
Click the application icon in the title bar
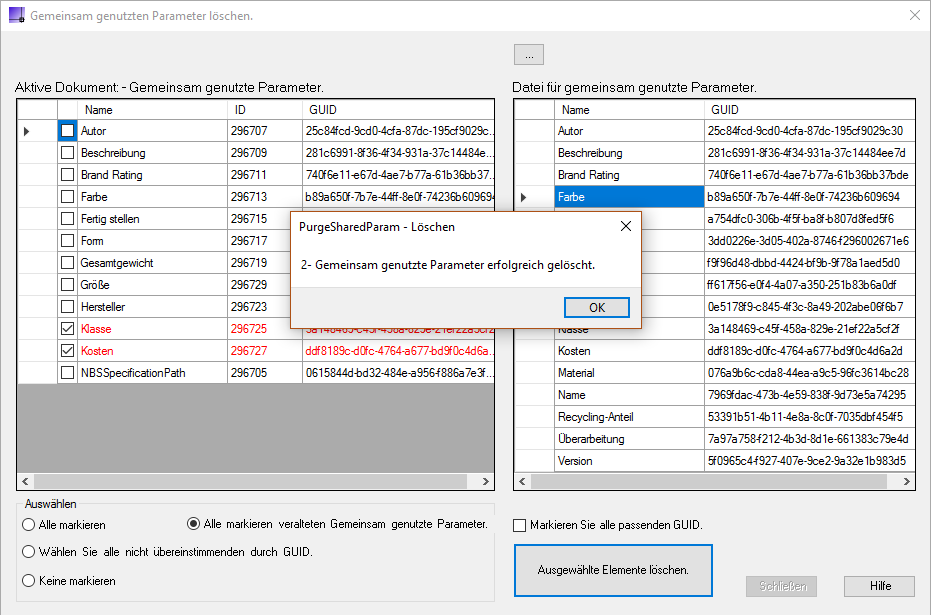[17, 15]
